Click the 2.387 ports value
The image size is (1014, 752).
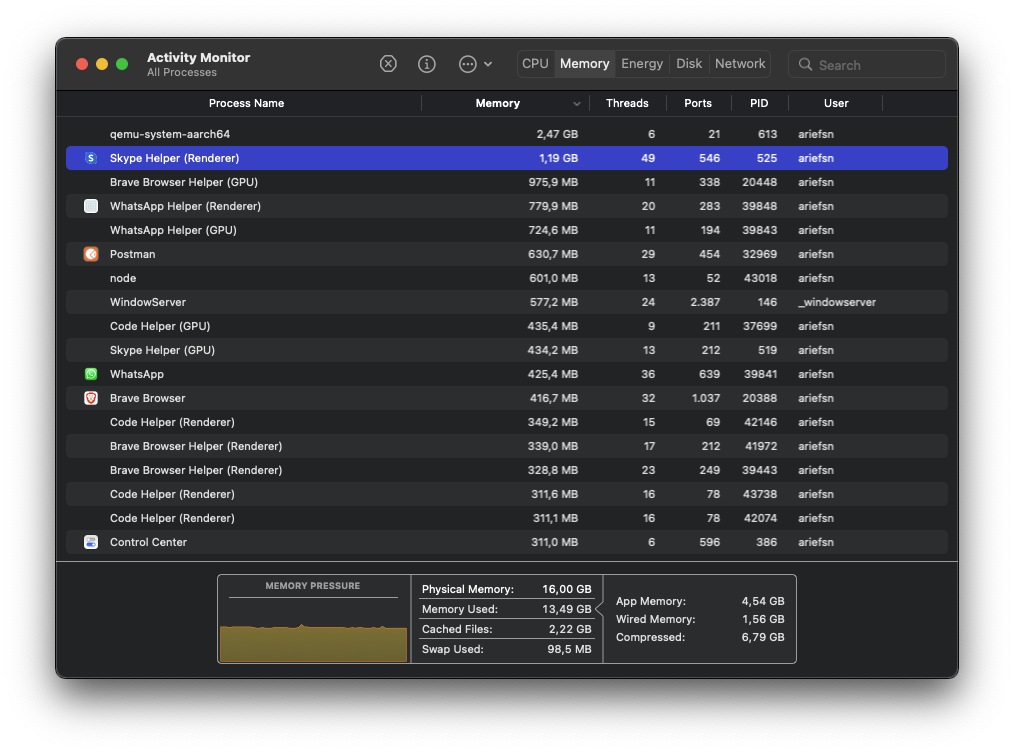705,302
